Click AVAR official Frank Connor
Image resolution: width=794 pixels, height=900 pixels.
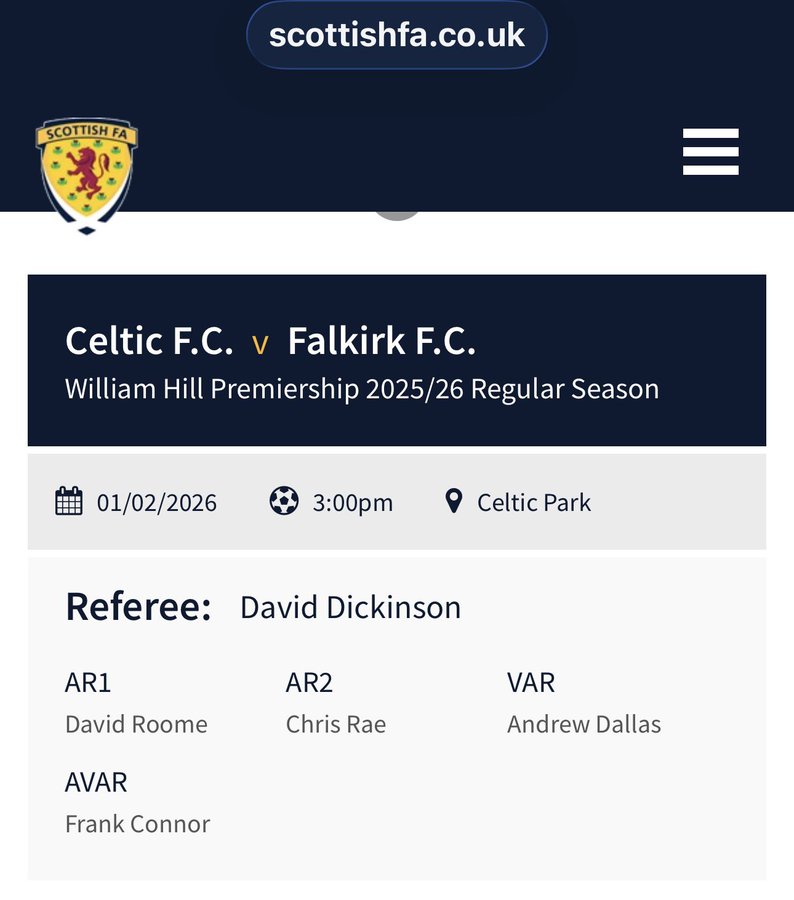click(137, 824)
